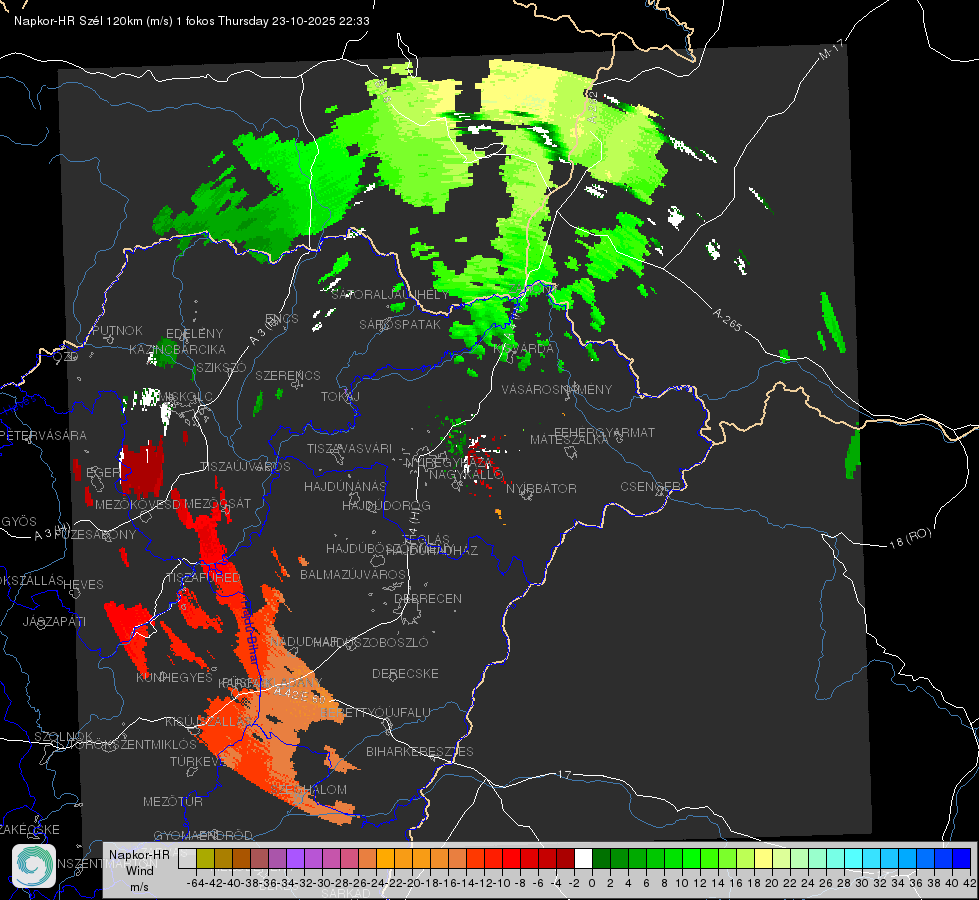Click the BALMAZÚJVÁROS label
The height and width of the screenshot is (900, 979).
click(353, 574)
